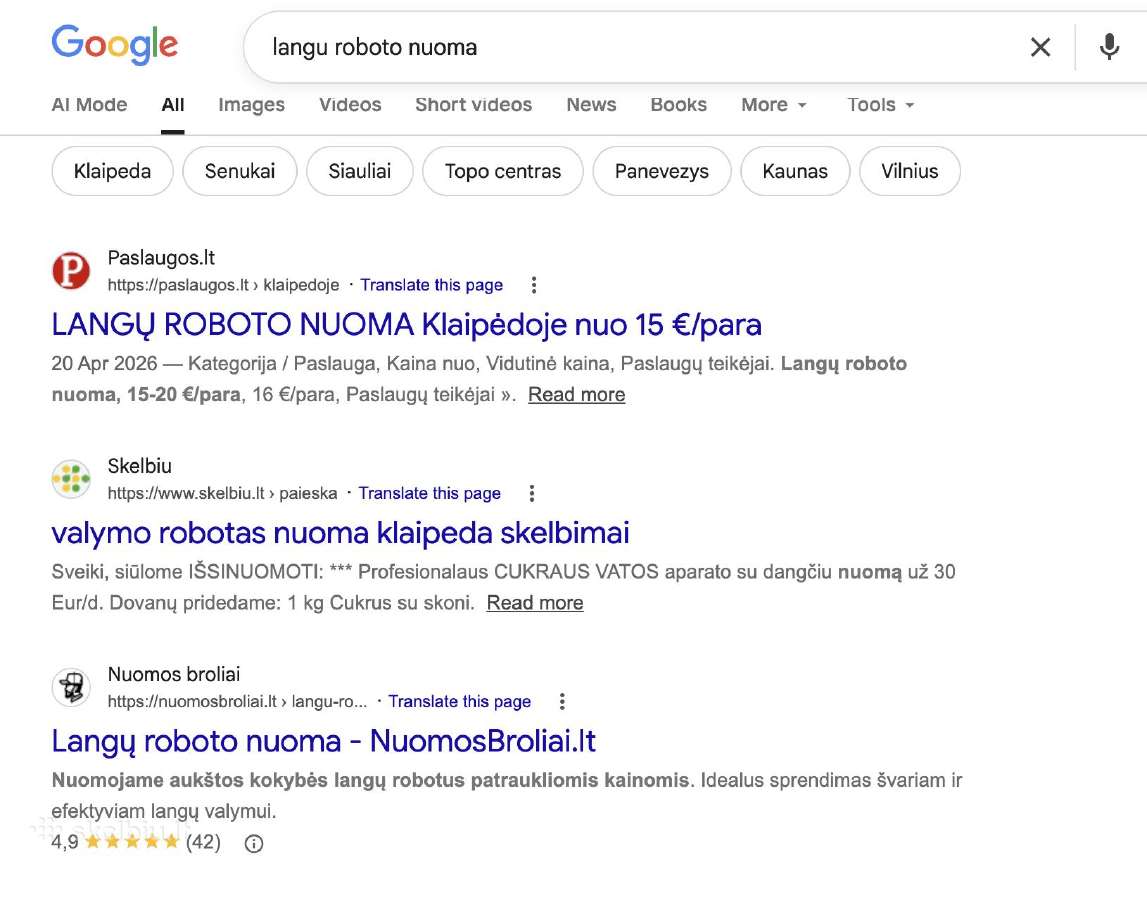The image size is (1147, 900).
Task: Click the paslaugos.lt › klaipedoje URL
Action: [x=223, y=285]
